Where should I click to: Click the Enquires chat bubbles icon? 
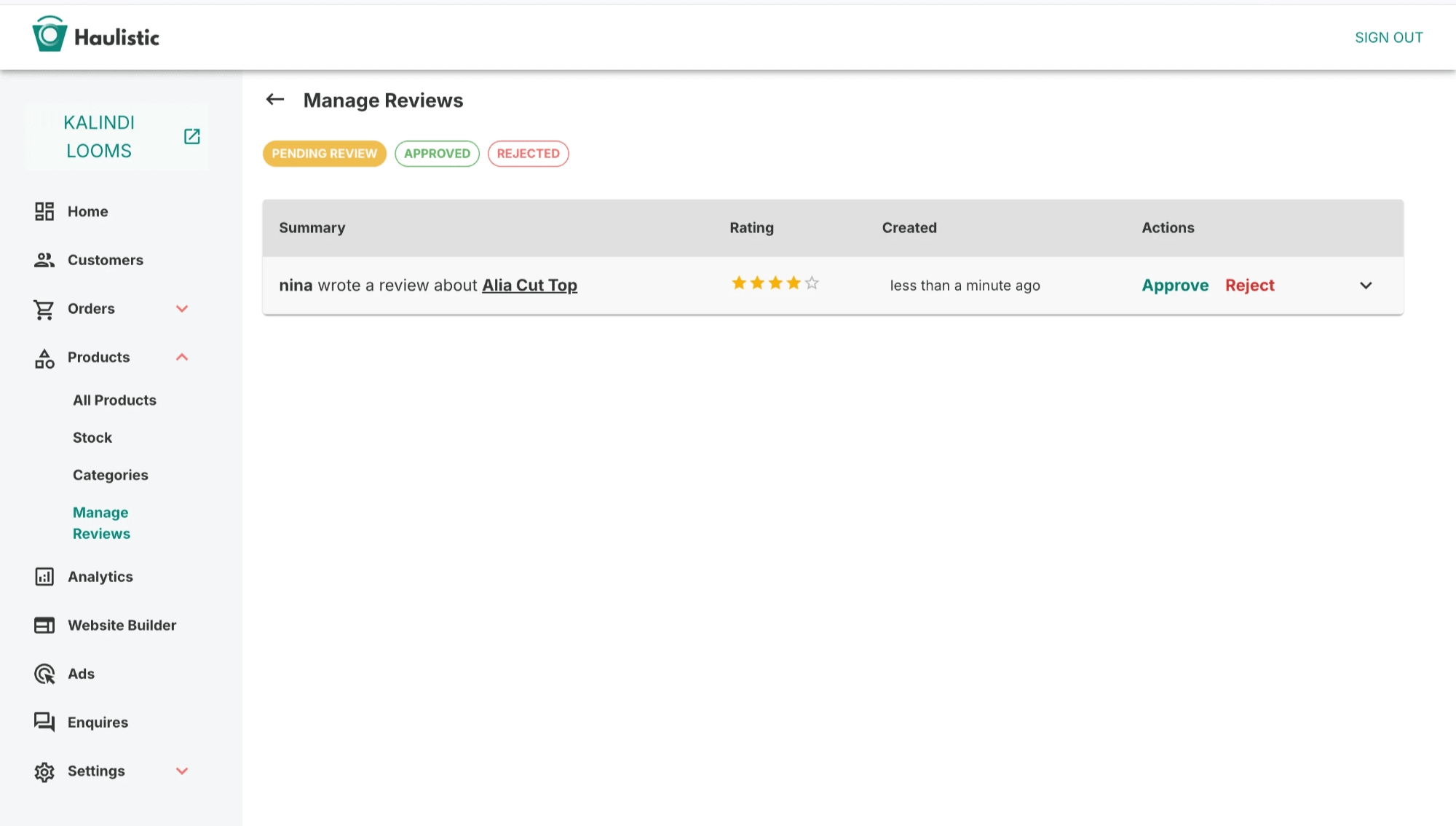click(44, 722)
